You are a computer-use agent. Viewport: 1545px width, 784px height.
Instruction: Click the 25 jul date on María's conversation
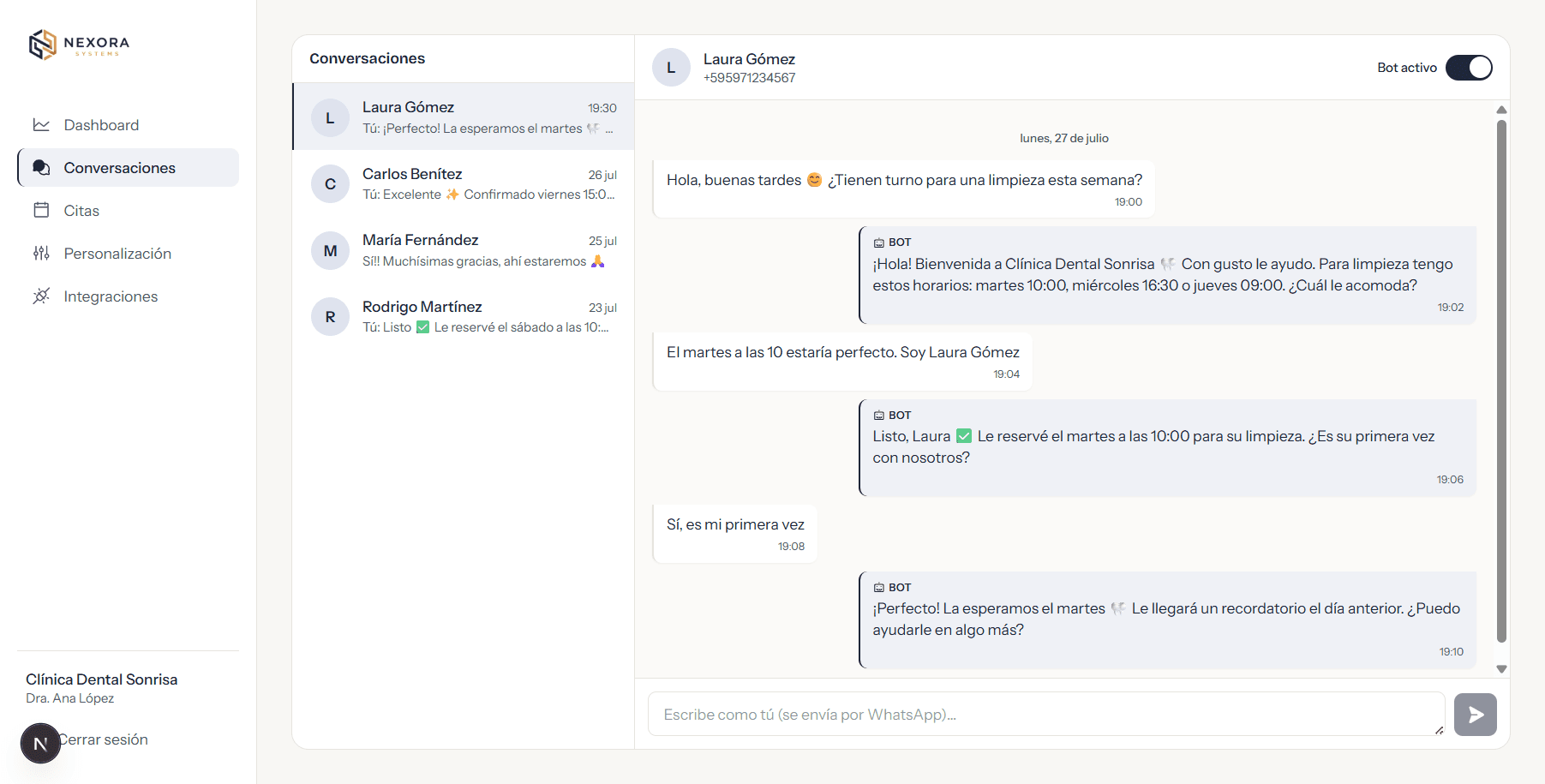pyautogui.click(x=602, y=241)
